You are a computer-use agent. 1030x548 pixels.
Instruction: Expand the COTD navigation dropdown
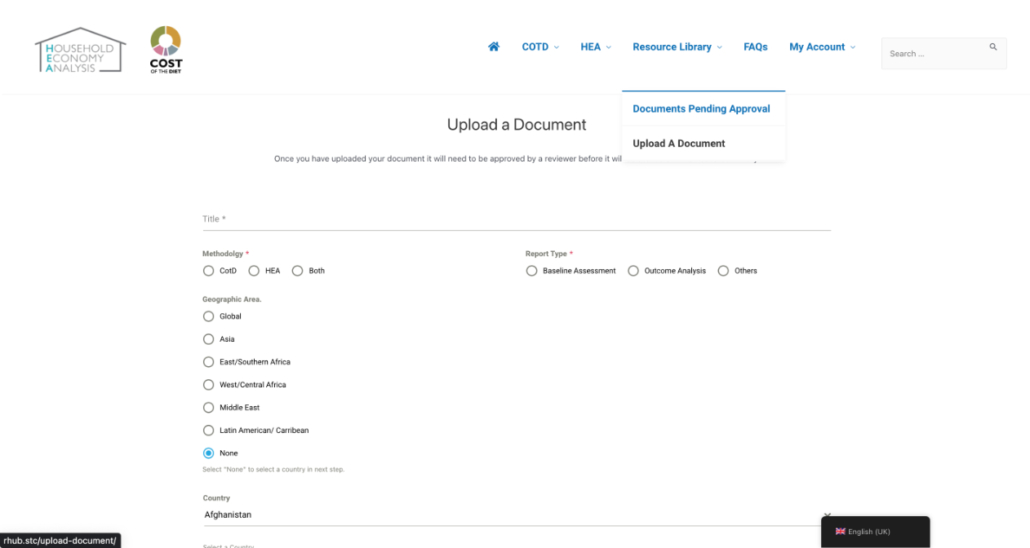point(540,47)
